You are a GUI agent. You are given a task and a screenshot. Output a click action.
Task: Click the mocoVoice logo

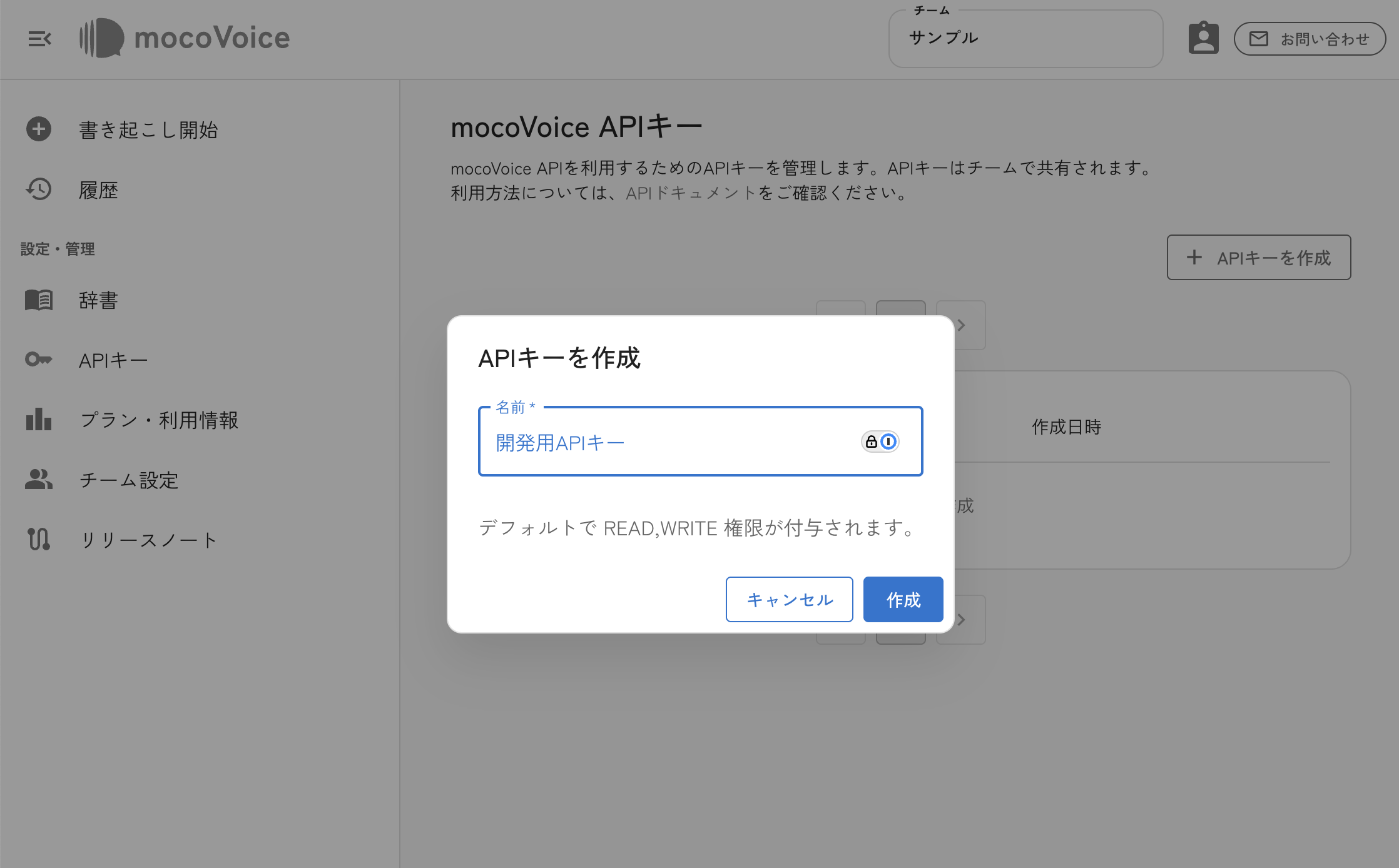[x=185, y=38]
